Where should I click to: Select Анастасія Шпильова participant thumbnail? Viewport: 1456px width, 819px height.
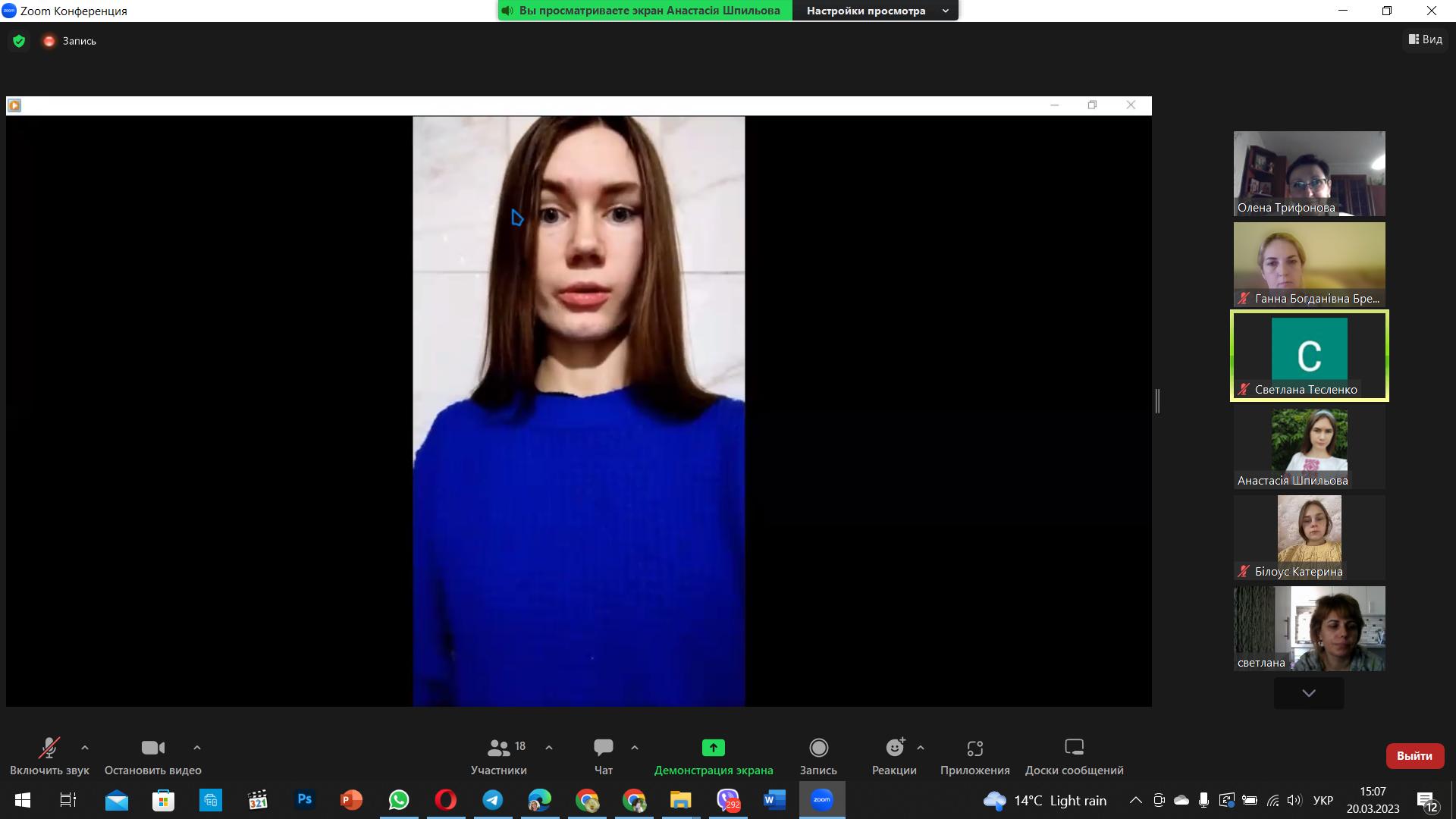click(x=1309, y=447)
